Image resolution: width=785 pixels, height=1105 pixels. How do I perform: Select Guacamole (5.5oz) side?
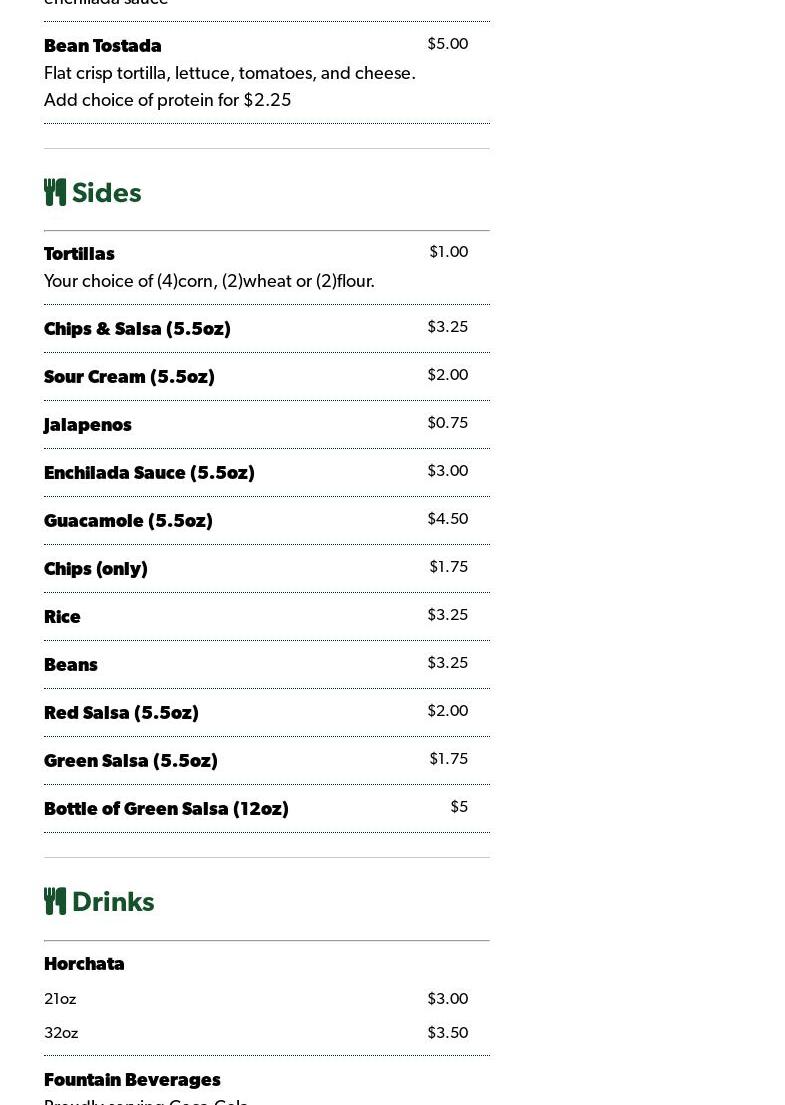[128, 521]
